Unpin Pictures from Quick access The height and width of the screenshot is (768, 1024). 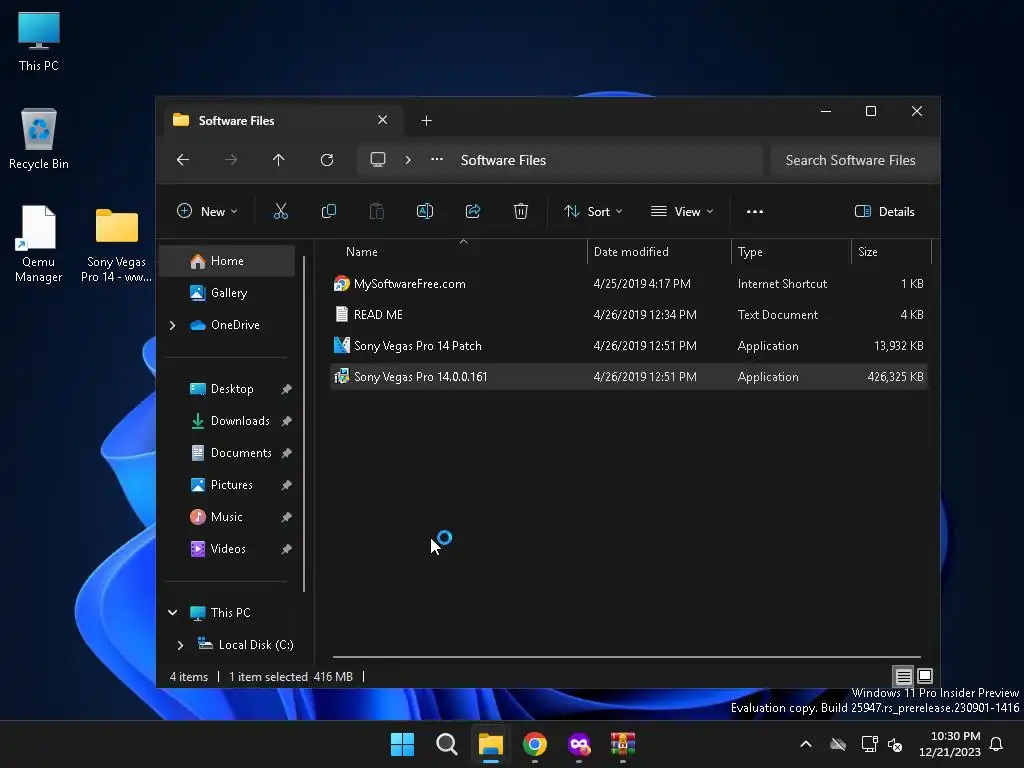[286, 485]
